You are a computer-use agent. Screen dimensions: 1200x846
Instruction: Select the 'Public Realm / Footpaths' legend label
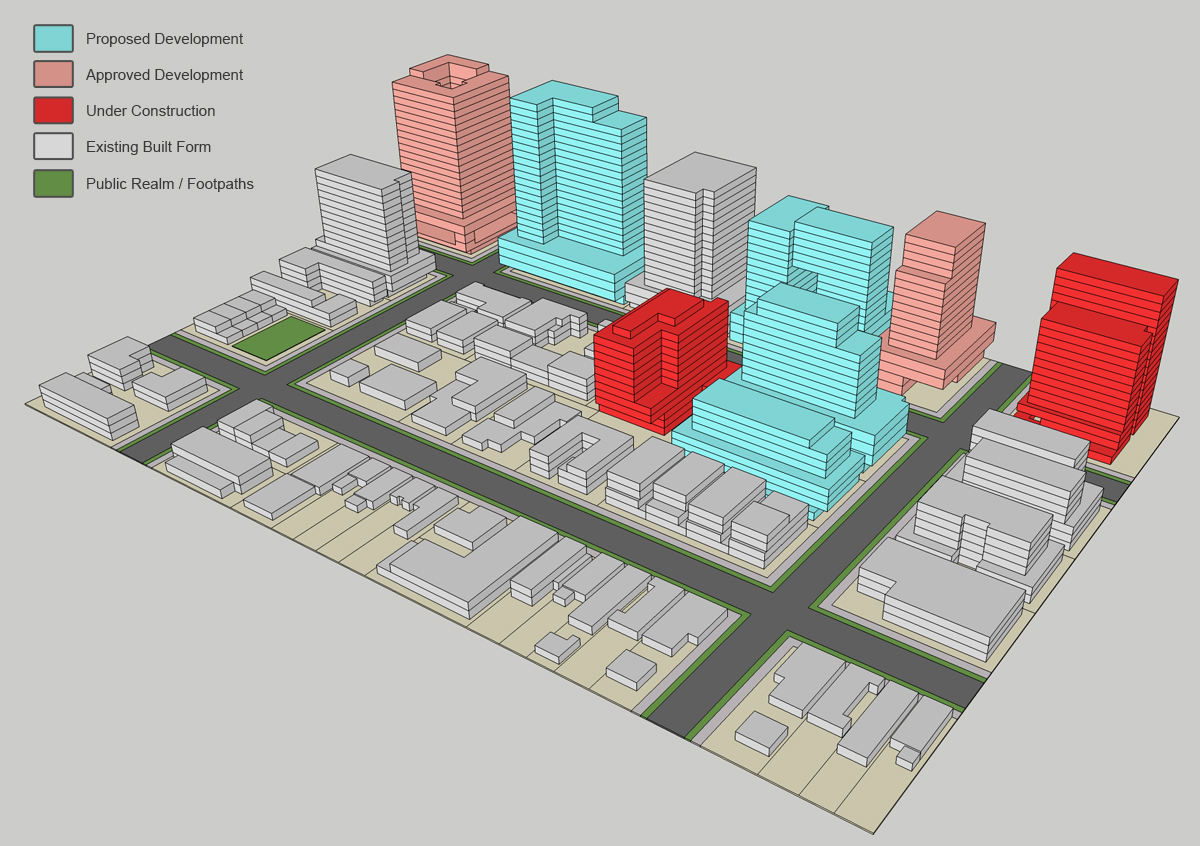170,184
